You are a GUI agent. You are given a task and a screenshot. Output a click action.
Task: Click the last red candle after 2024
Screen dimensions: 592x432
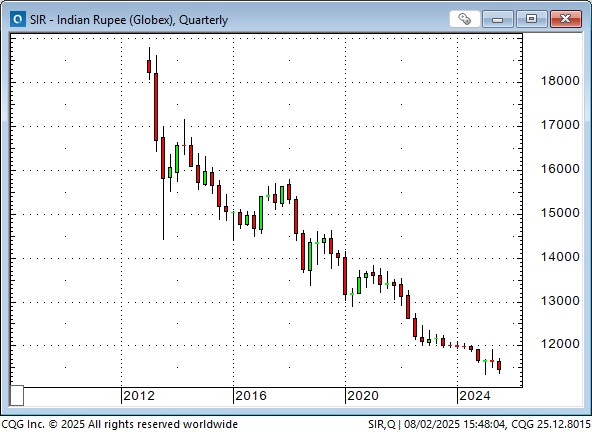pyautogui.click(x=499, y=366)
